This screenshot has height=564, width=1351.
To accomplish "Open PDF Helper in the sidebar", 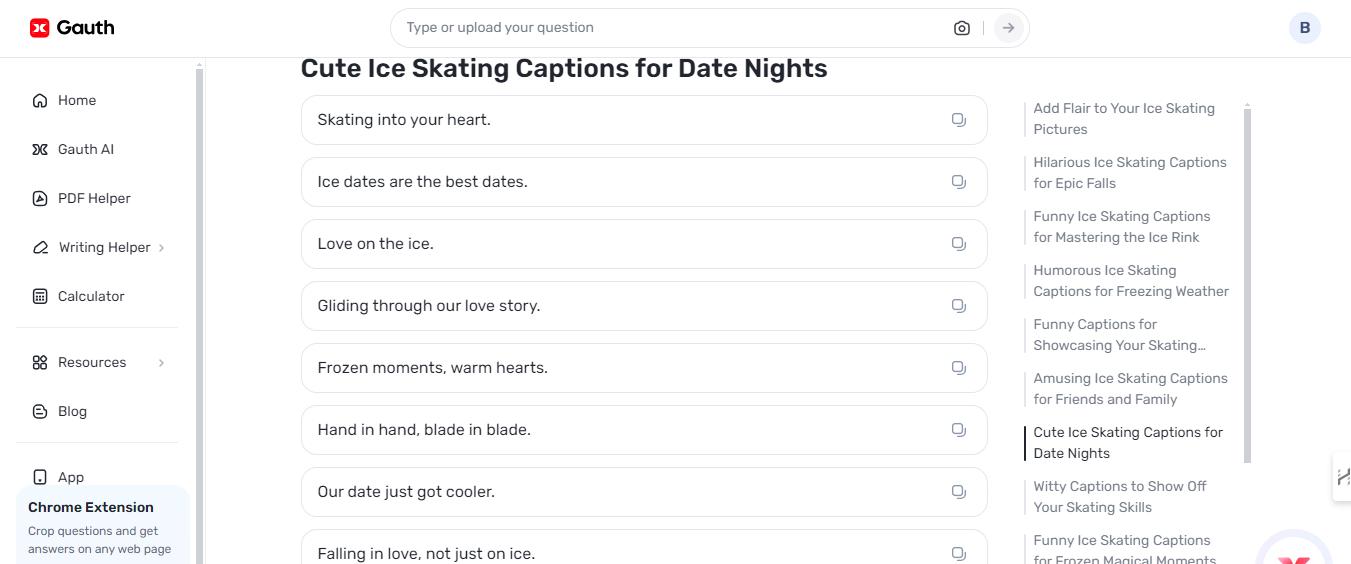I will pyautogui.click(x=93, y=198).
